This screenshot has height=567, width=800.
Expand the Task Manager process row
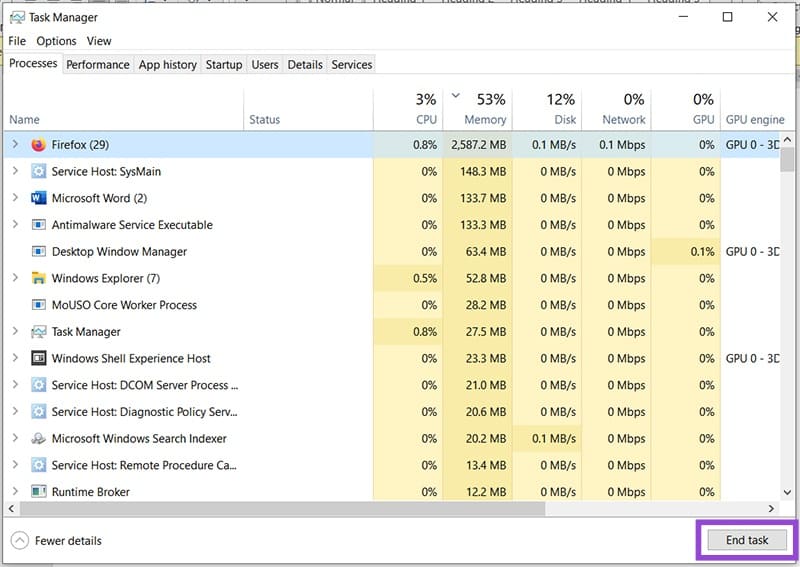pos(15,332)
